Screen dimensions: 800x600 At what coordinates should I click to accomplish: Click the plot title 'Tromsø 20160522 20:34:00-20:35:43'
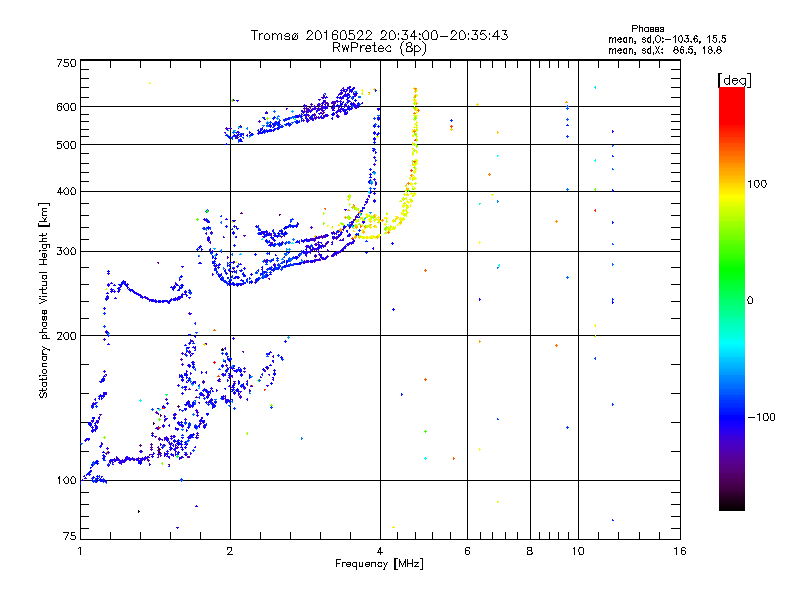click(379, 35)
